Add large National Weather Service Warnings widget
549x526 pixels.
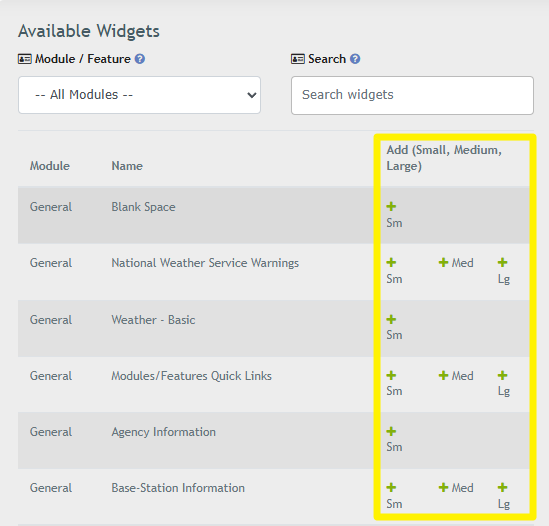[x=503, y=271]
